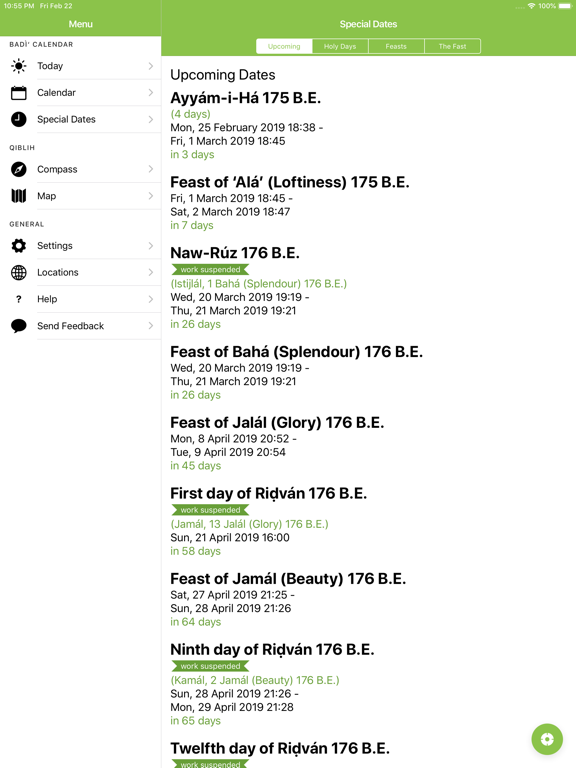
Task: Expand the Today row chevron
Action: point(151,66)
